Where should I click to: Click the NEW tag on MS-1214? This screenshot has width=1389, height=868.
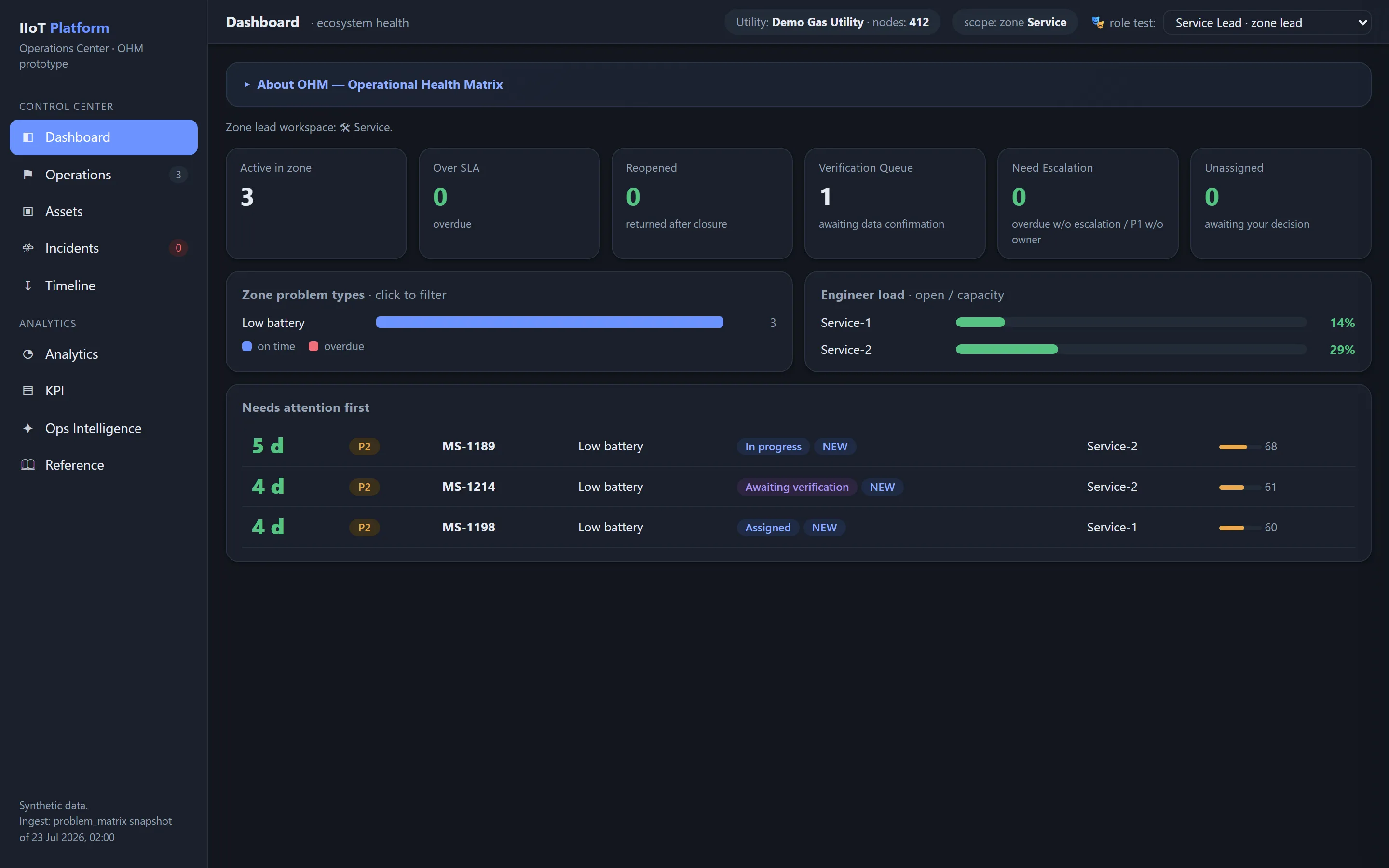[882, 487]
